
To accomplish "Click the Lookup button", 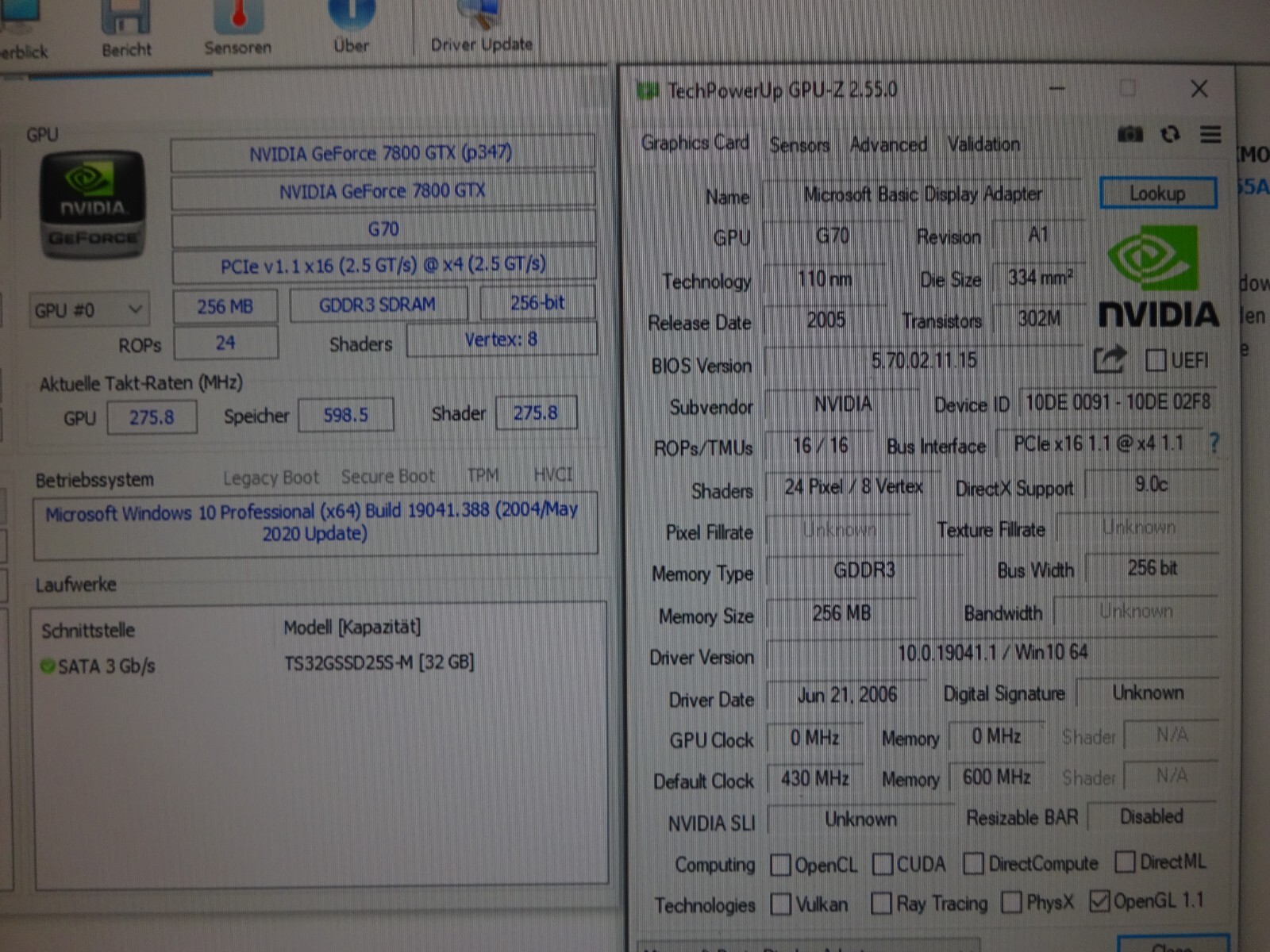I will point(1157,193).
